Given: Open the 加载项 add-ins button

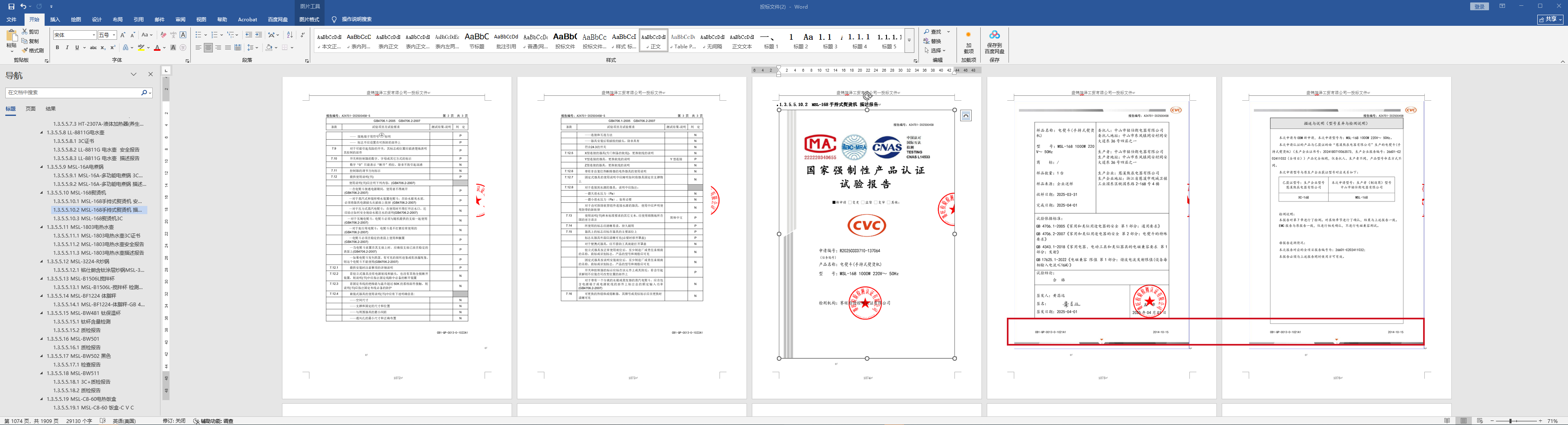Looking at the screenshot, I should coord(968,42).
